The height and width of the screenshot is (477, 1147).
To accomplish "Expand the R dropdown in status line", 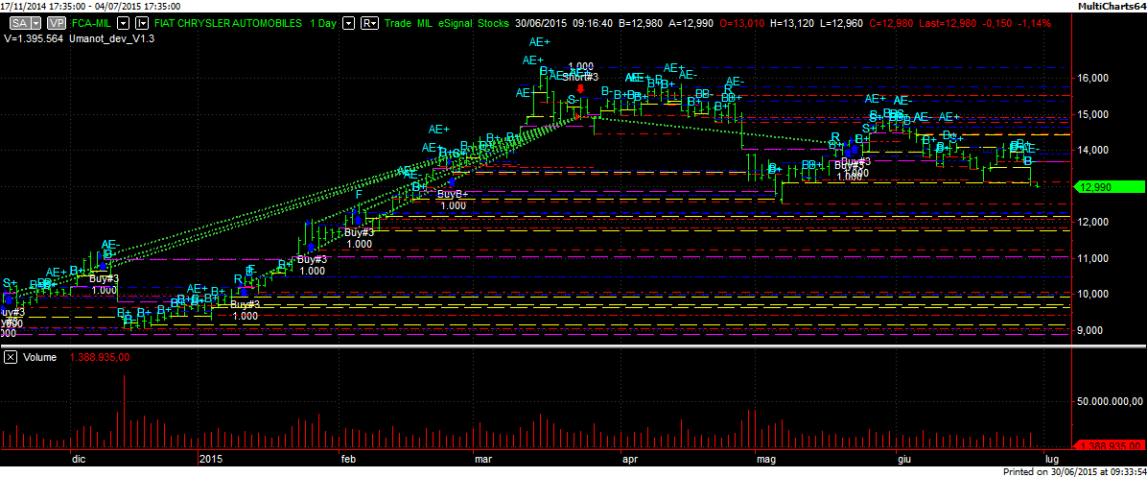I will 369,22.
